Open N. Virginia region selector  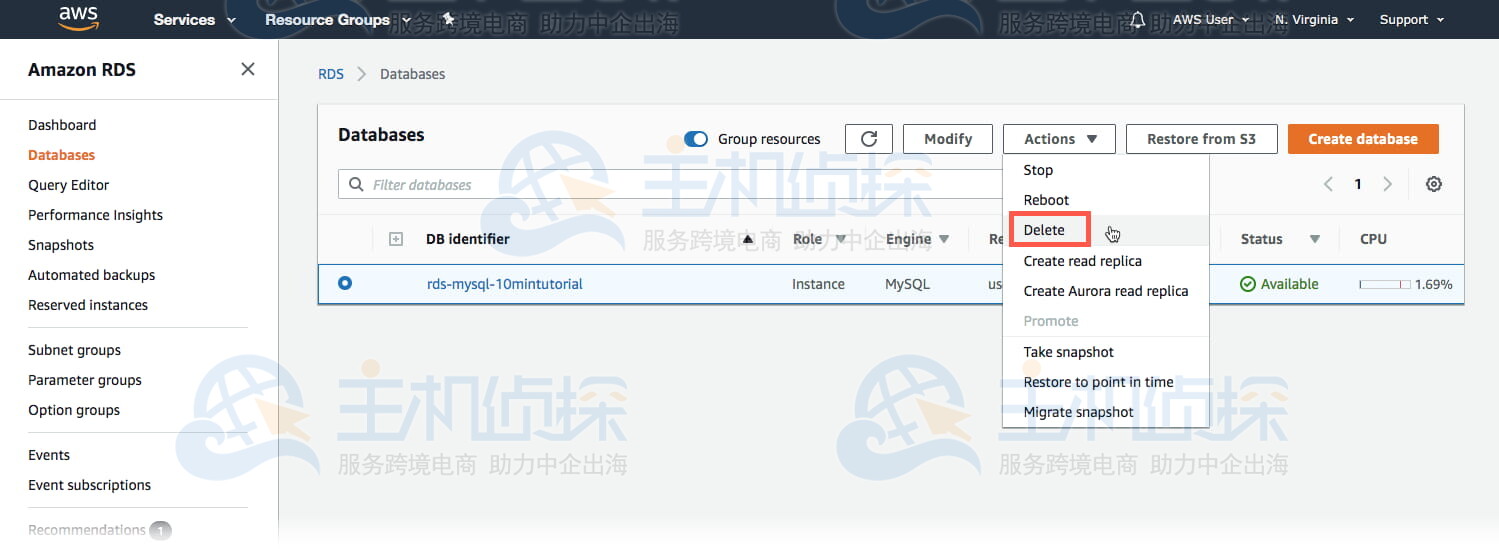(x=1314, y=19)
